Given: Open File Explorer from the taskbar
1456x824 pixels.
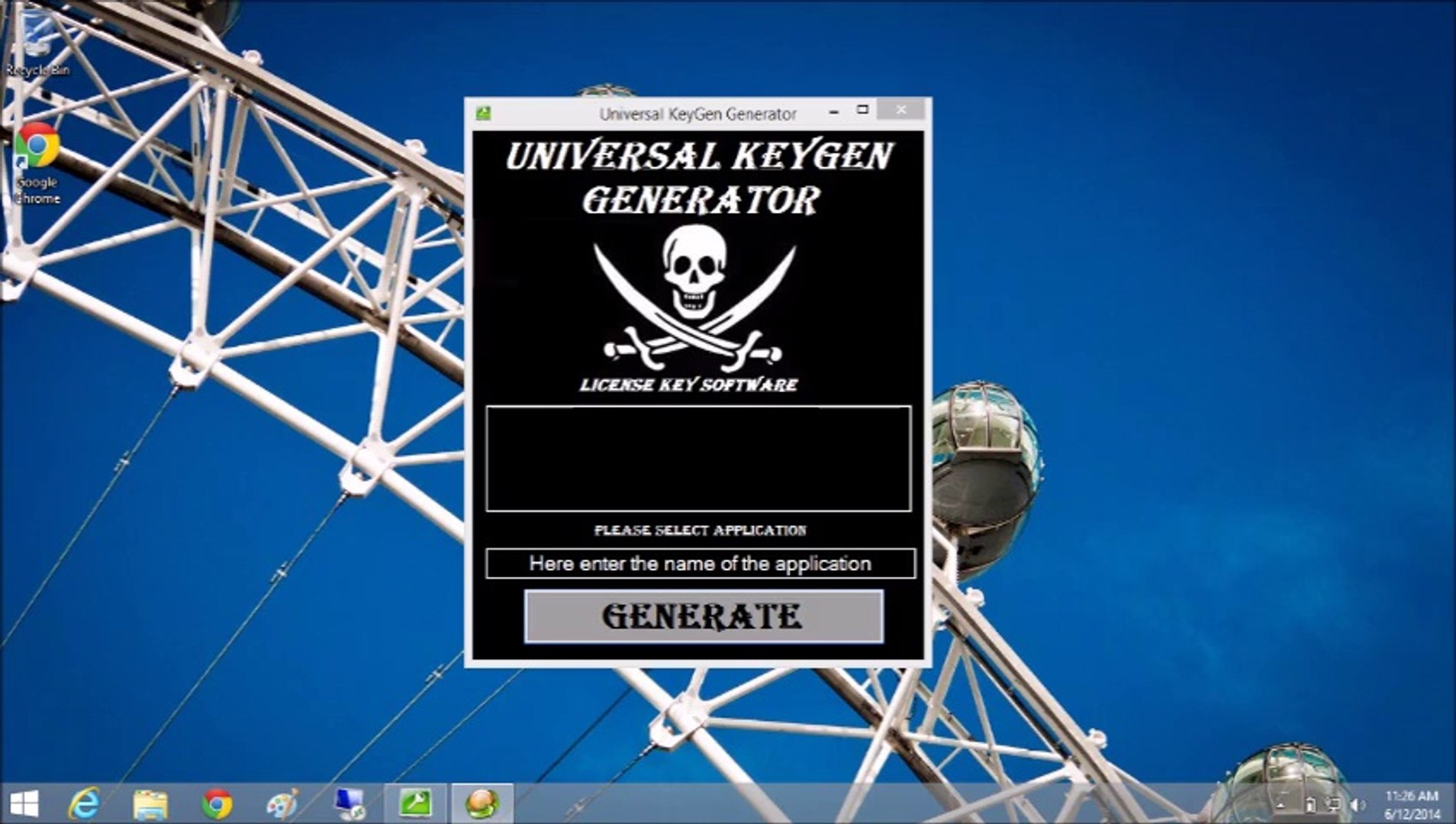Looking at the screenshot, I should coord(150,804).
